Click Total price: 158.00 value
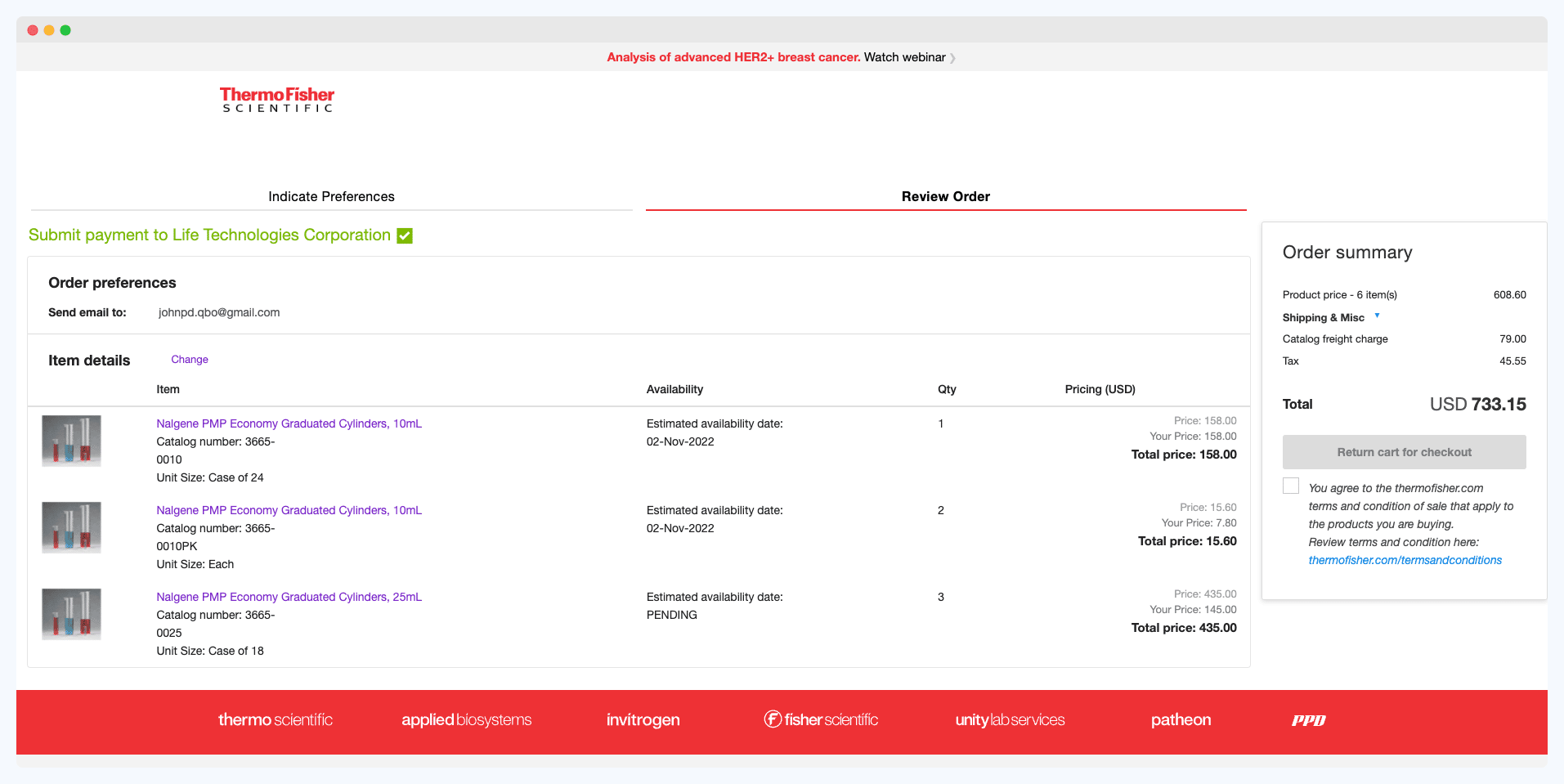 click(x=1184, y=455)
